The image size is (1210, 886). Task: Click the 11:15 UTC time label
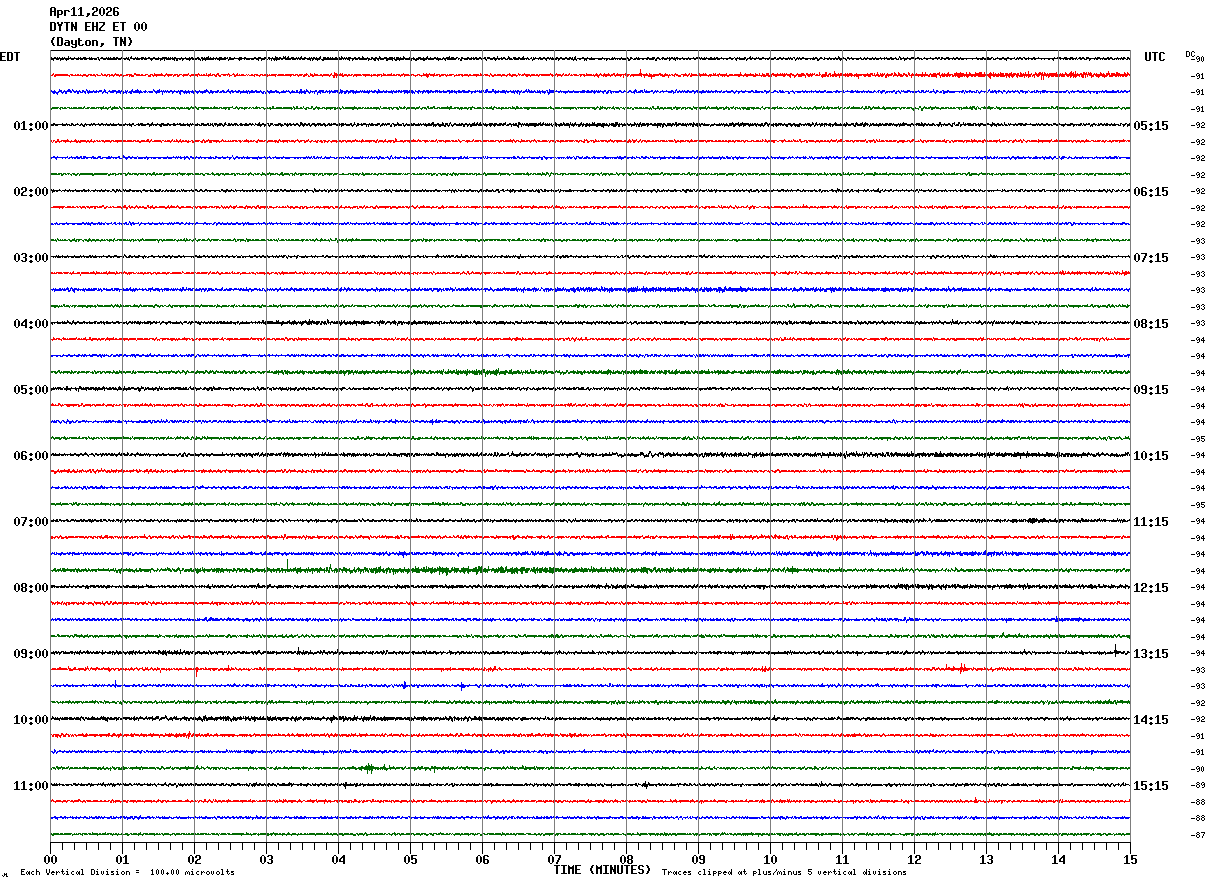tap(1151, 522)
